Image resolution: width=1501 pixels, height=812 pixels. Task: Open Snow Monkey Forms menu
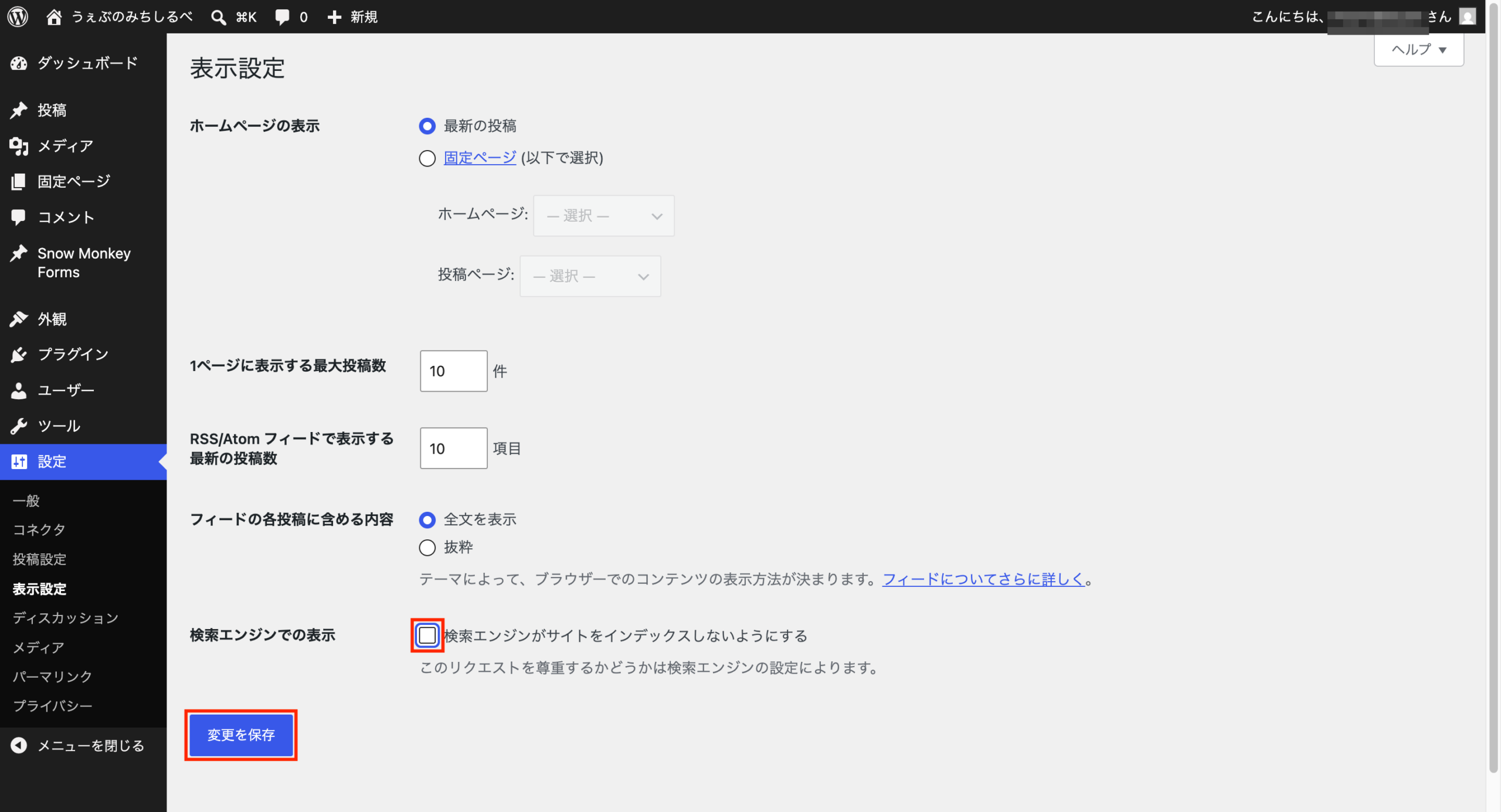(83, 263)
